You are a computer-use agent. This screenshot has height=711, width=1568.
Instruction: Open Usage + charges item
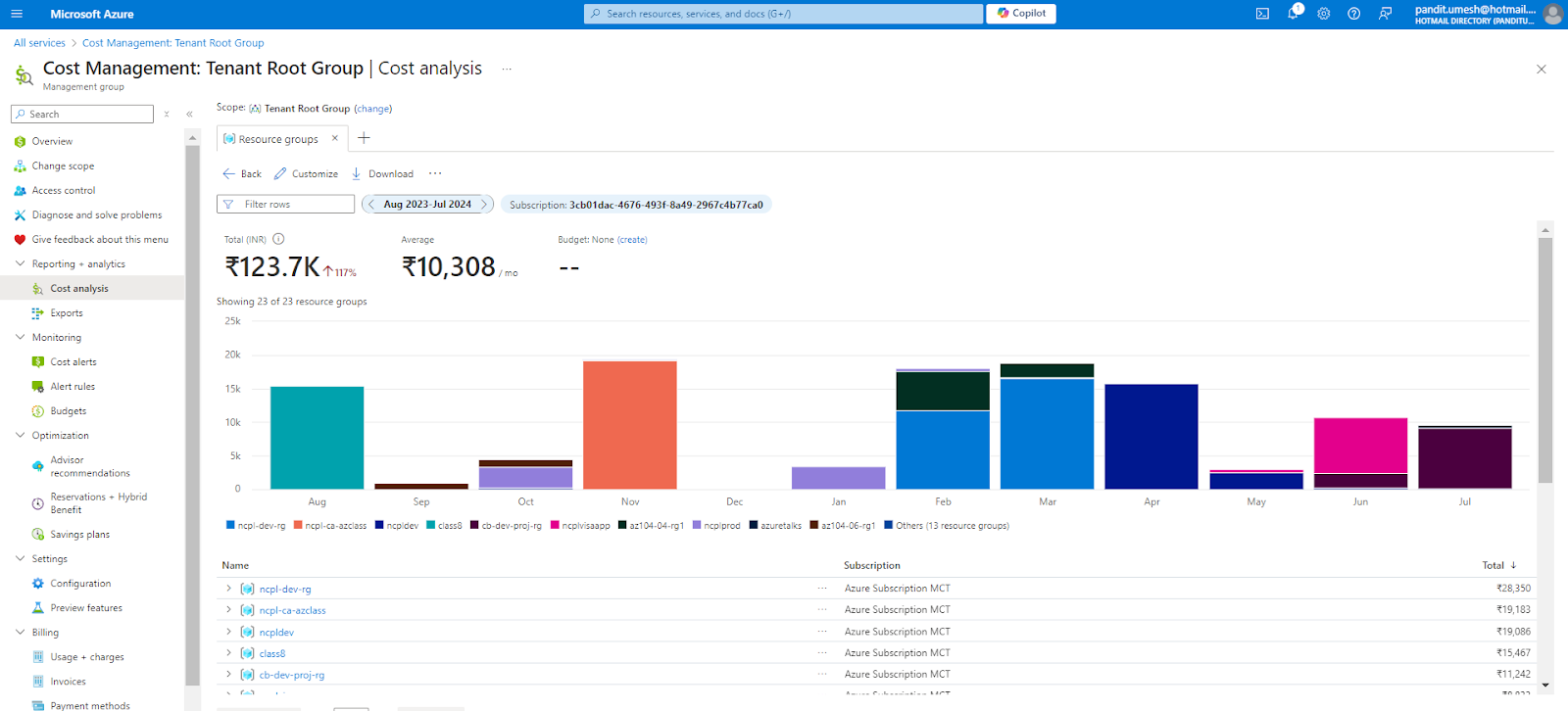(x=87, y=657)
